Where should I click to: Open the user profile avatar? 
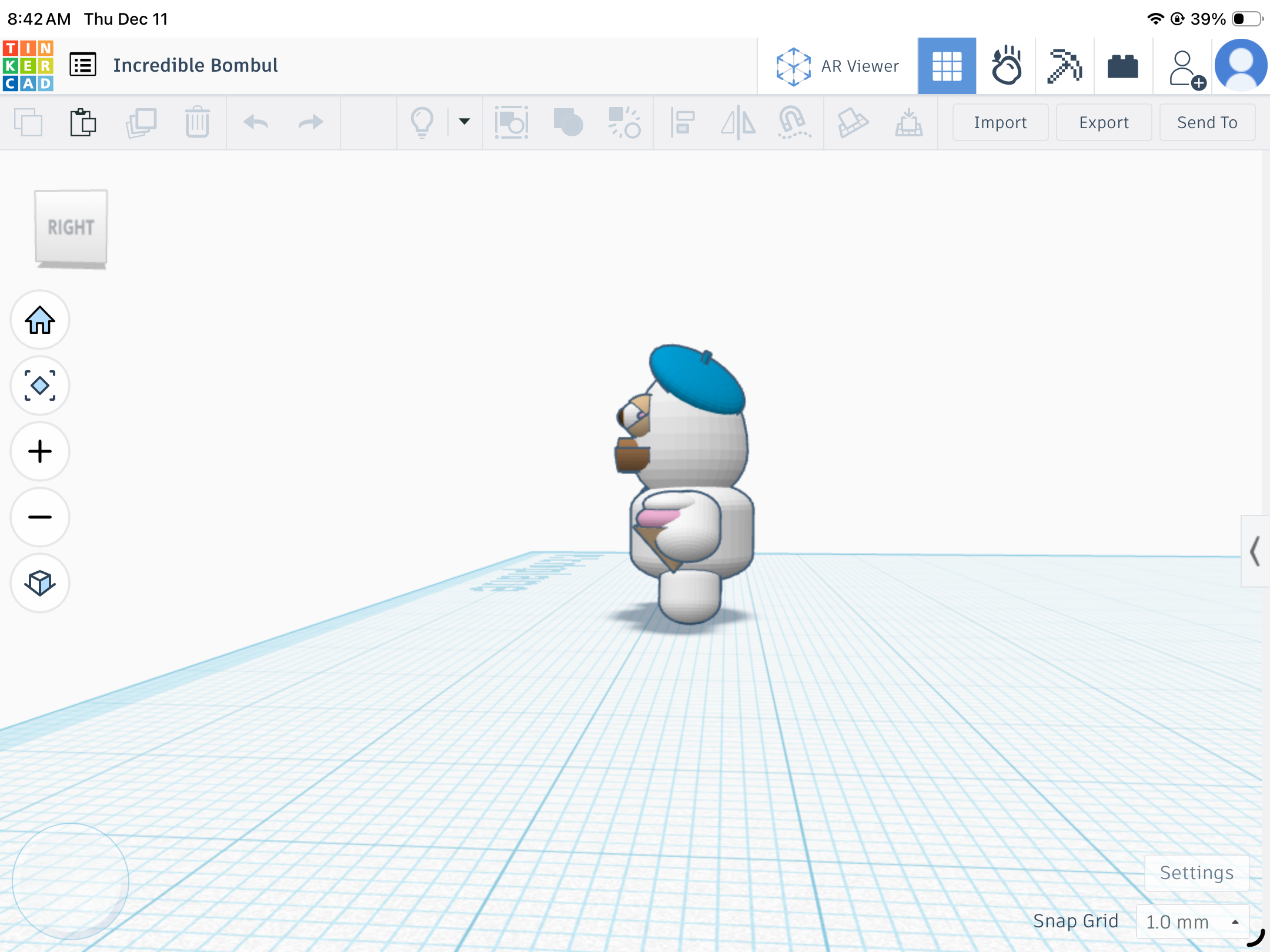(1241, 66)
